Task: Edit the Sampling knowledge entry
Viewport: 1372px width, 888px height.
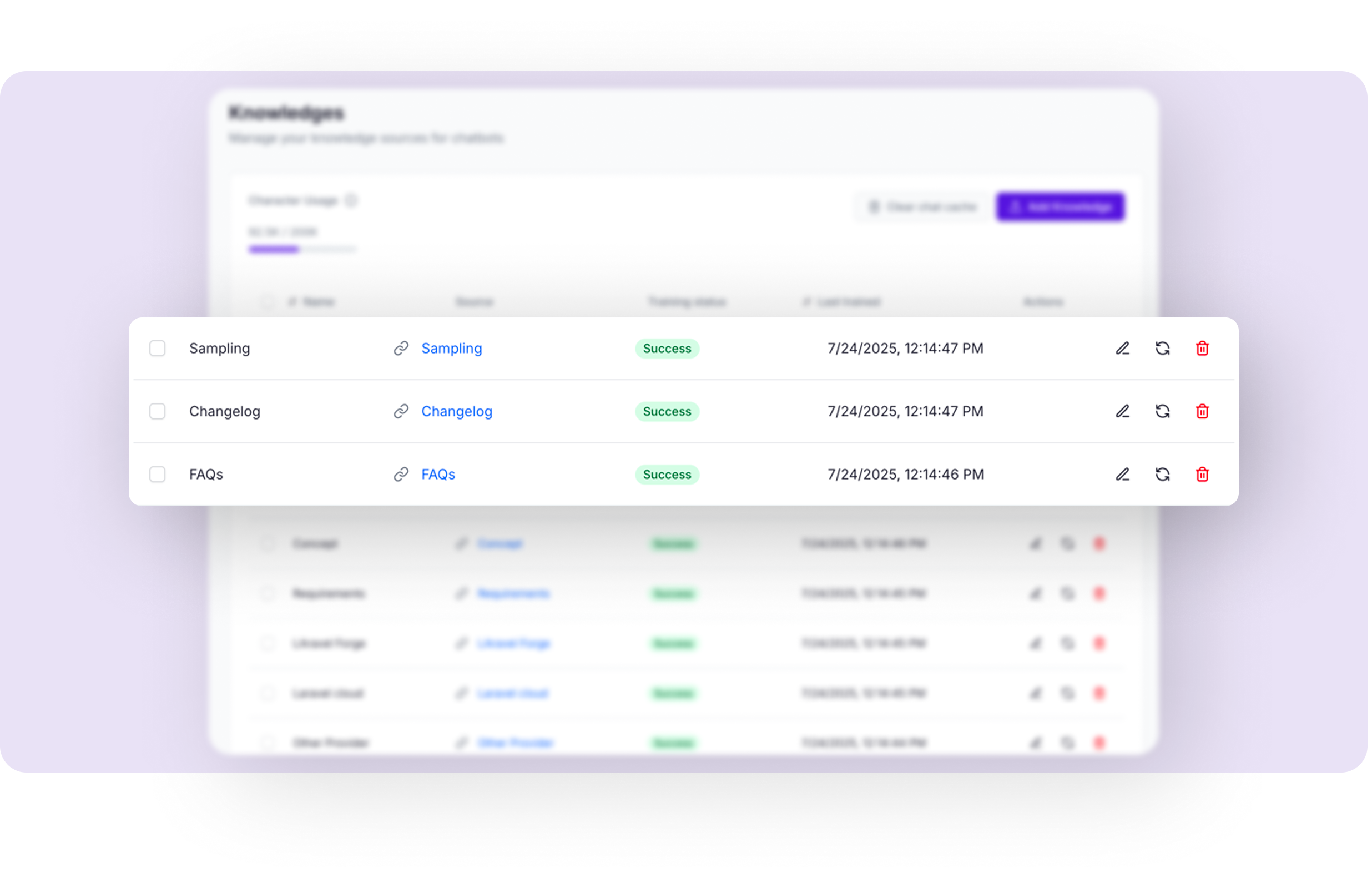Action: pyautogui.click(x=1122, y=349)
